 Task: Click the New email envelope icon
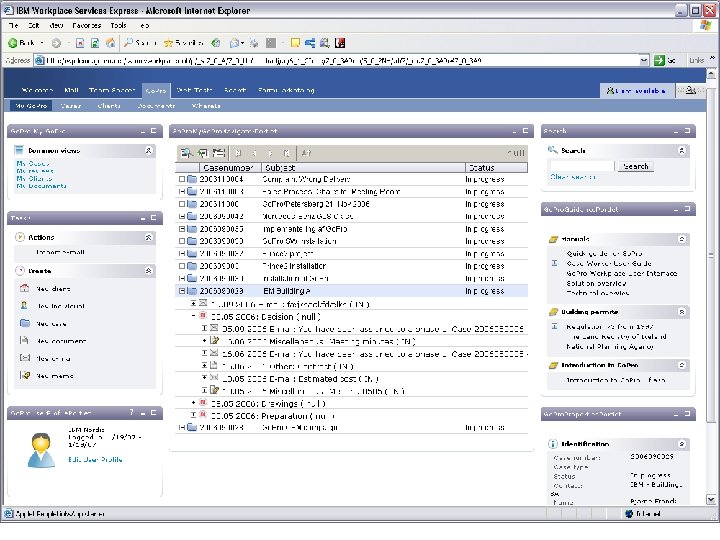click(x=24, y=358)
